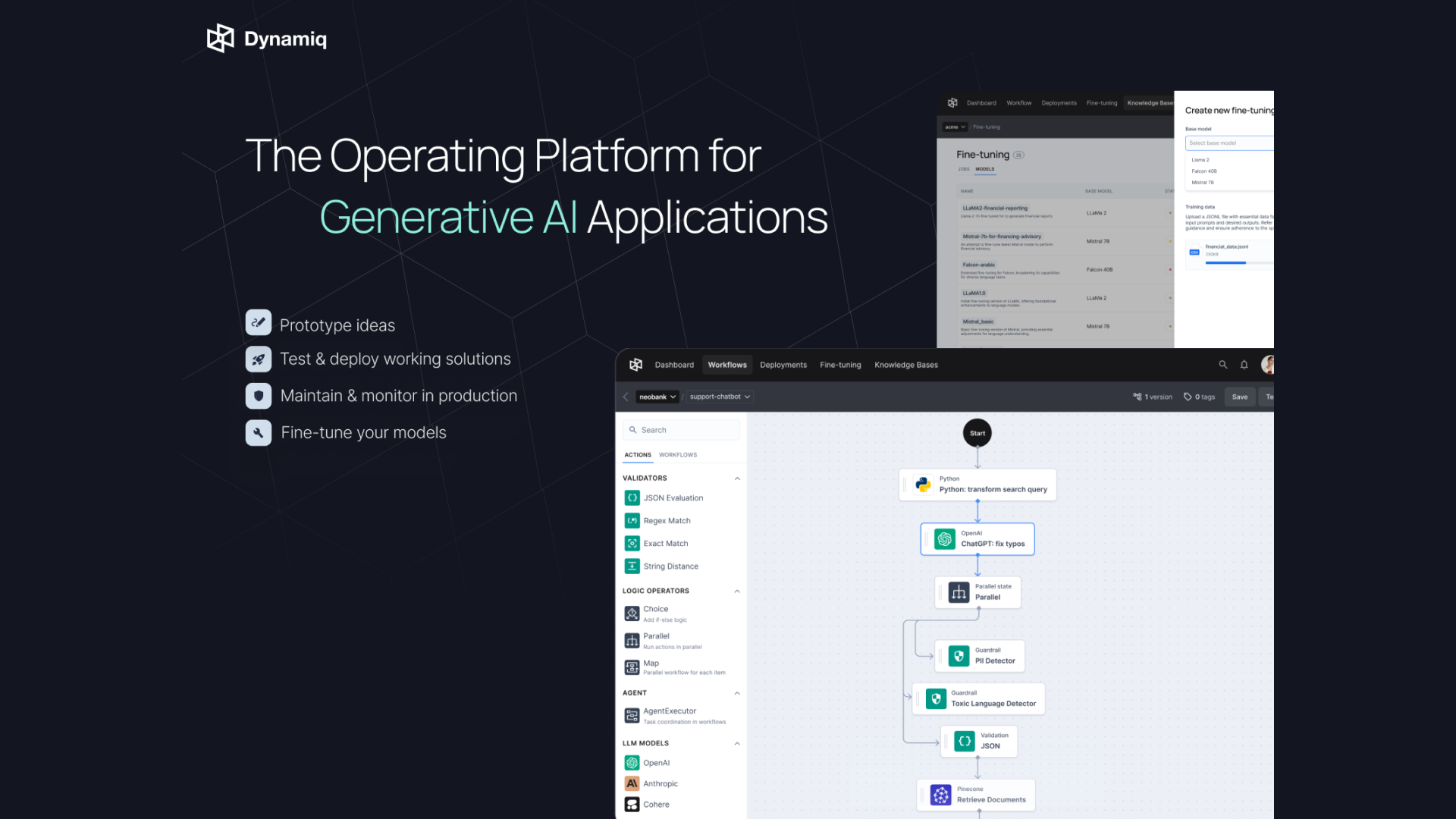Click the Parallel state node on canvas
The image size is (1456, 819).
coord(977,592)
